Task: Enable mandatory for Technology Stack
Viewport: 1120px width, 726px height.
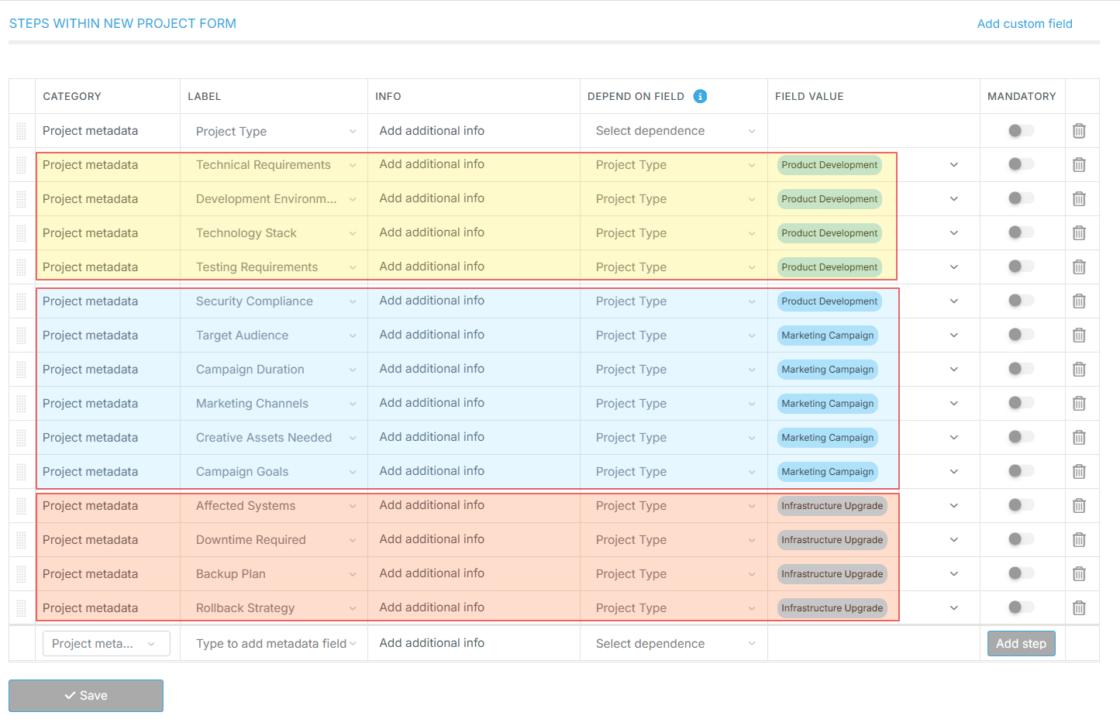Action: click(1019, 233)
